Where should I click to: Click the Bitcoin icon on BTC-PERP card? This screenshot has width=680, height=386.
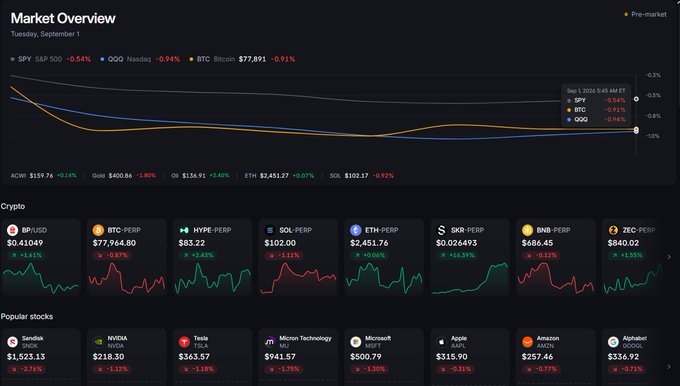(98, 230)
